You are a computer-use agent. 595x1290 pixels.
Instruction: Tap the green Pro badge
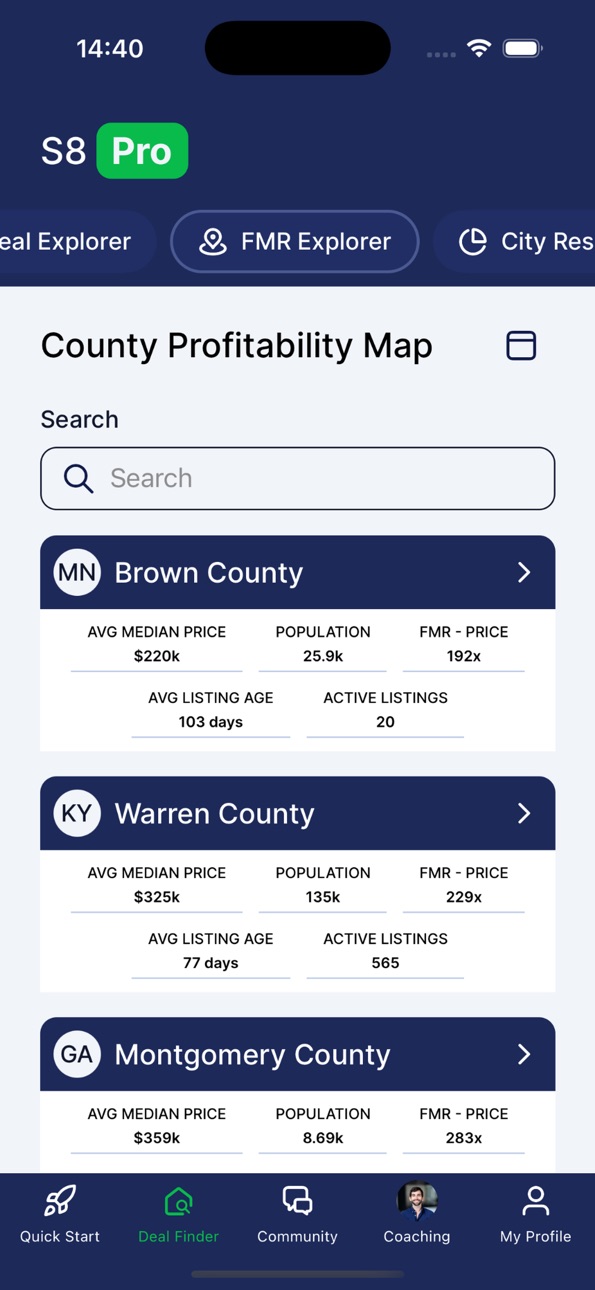point(142,151)
